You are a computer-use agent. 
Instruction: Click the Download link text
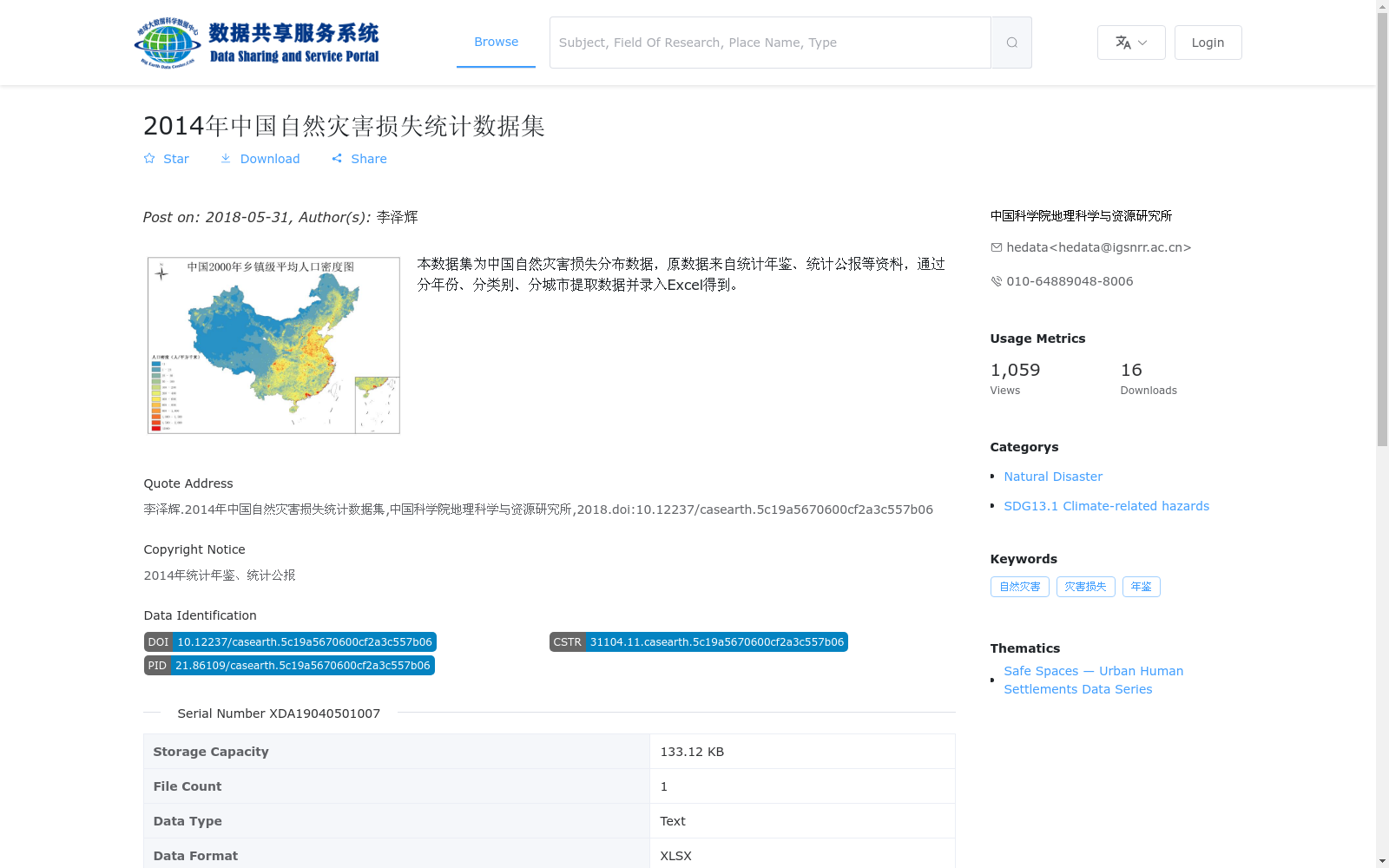(270, 159)
